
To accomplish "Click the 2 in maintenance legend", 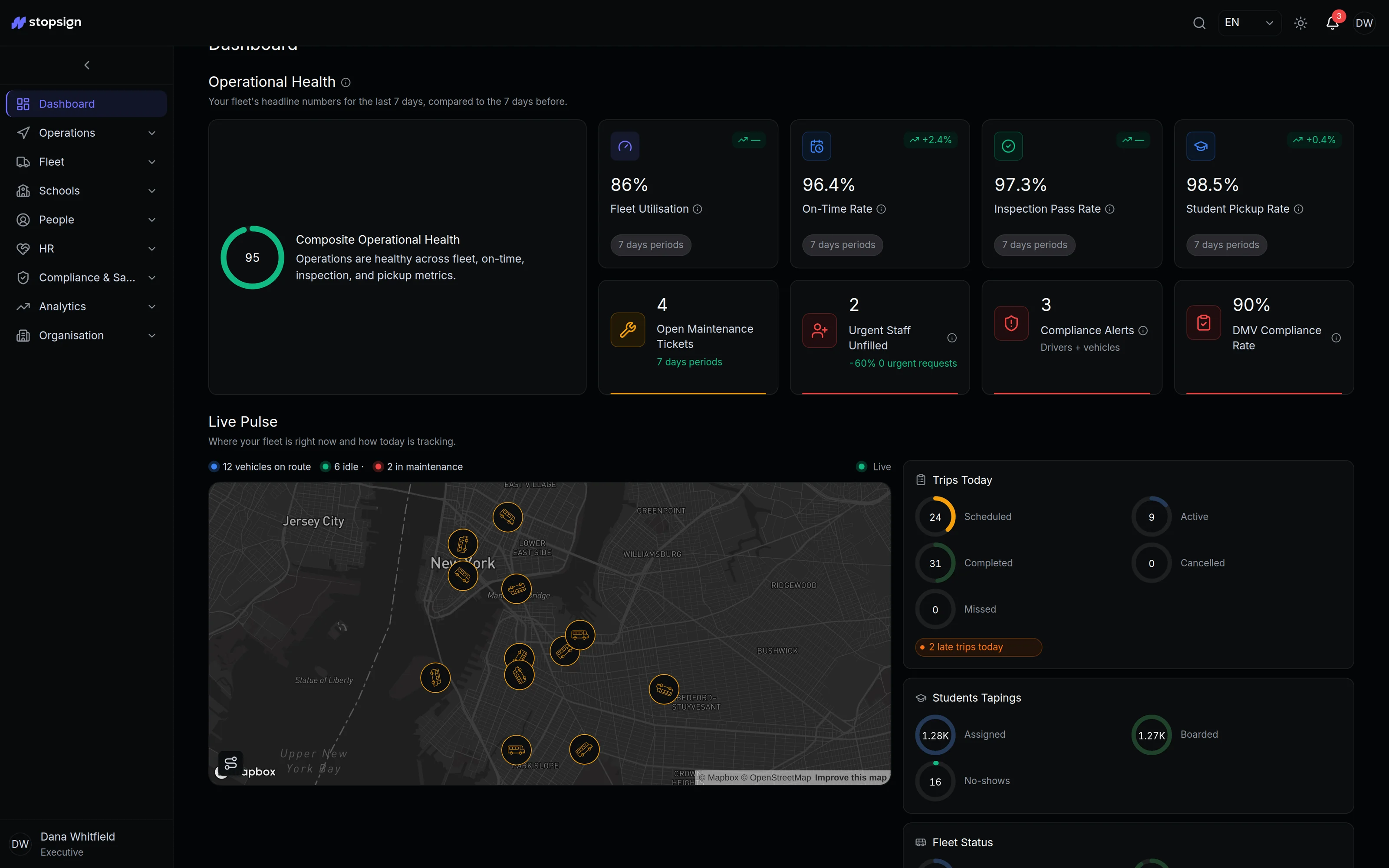I will [x=418, y=467].
